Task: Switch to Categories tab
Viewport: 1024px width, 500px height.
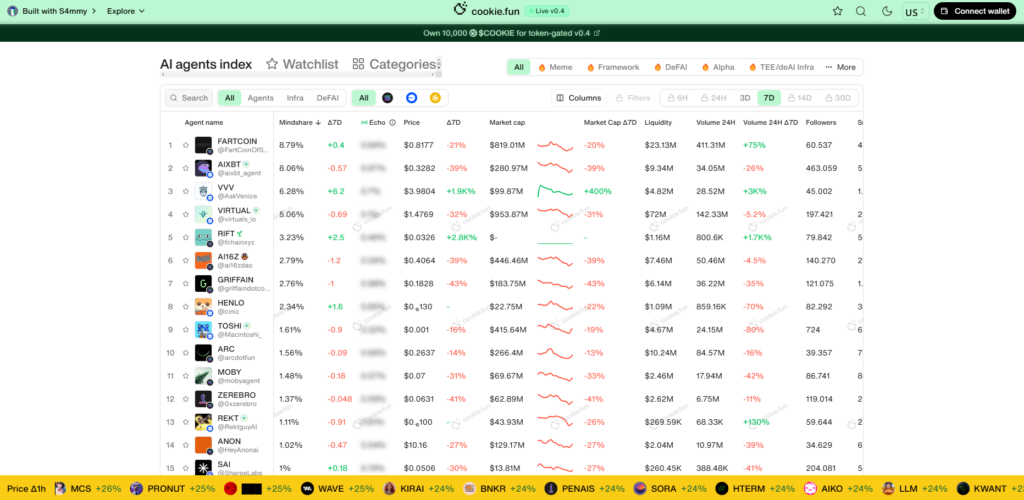Action: (x=394, y=64)
